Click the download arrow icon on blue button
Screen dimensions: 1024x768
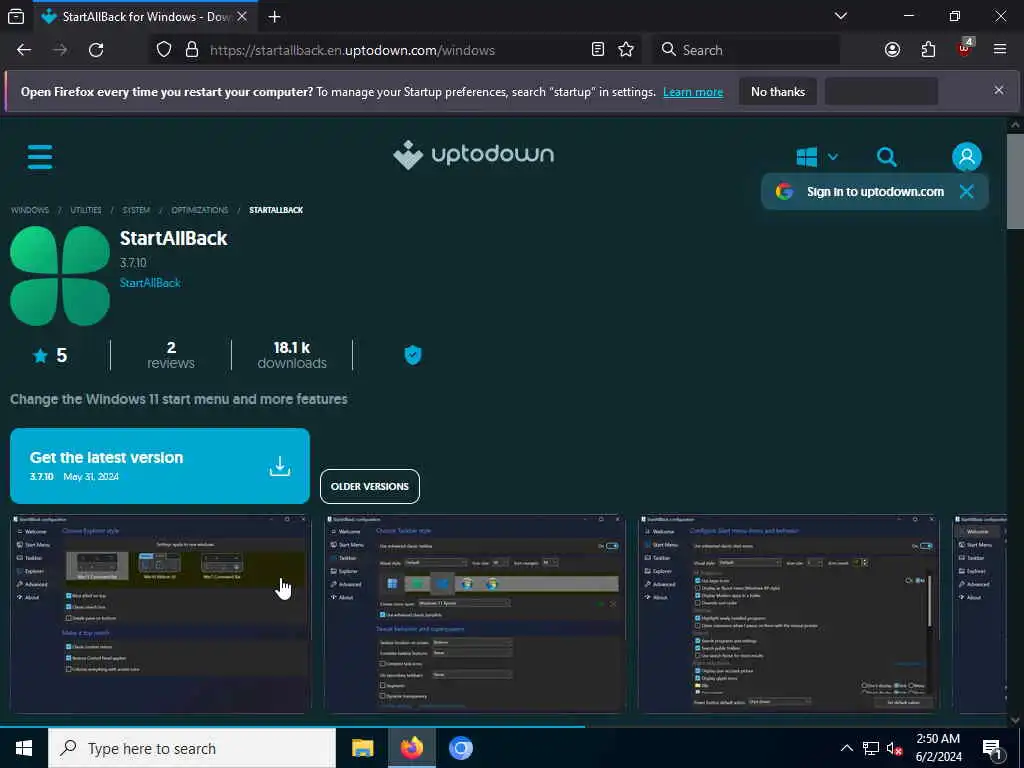(280, 466)
